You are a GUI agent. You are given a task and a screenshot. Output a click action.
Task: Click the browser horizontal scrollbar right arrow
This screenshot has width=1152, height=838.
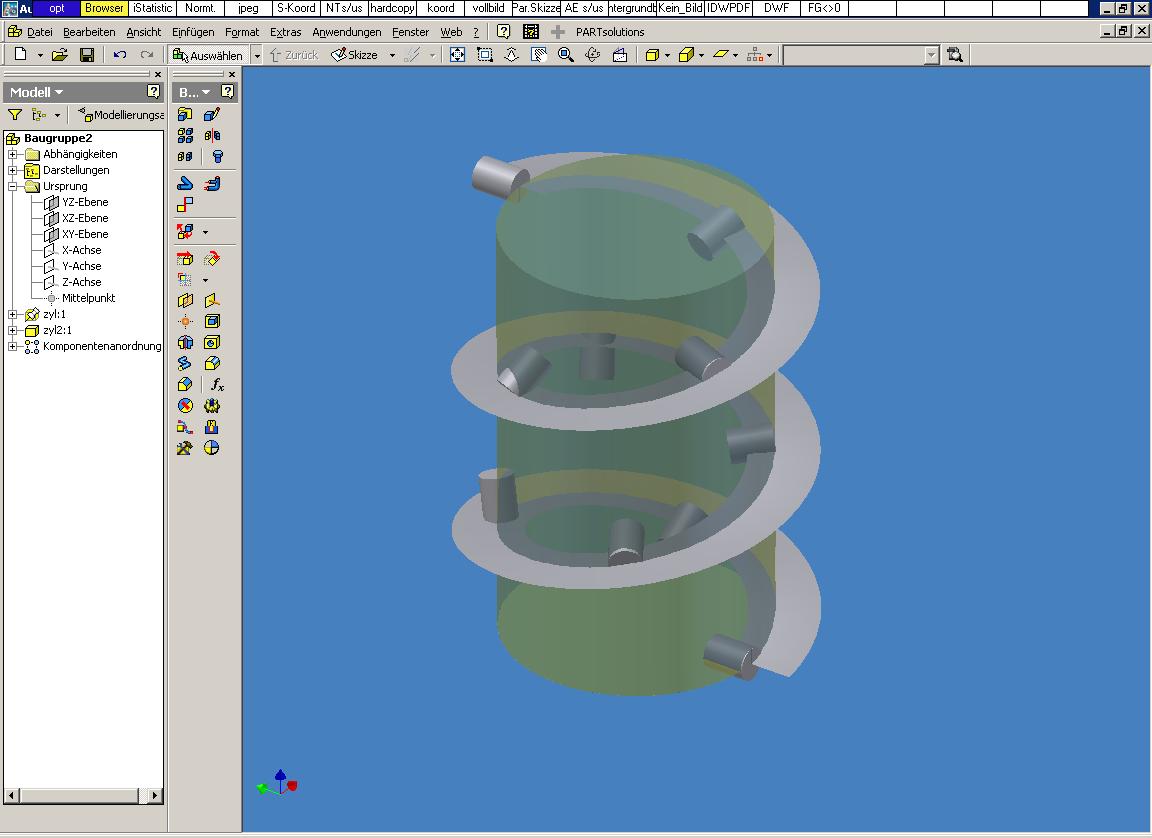point(154,795)
